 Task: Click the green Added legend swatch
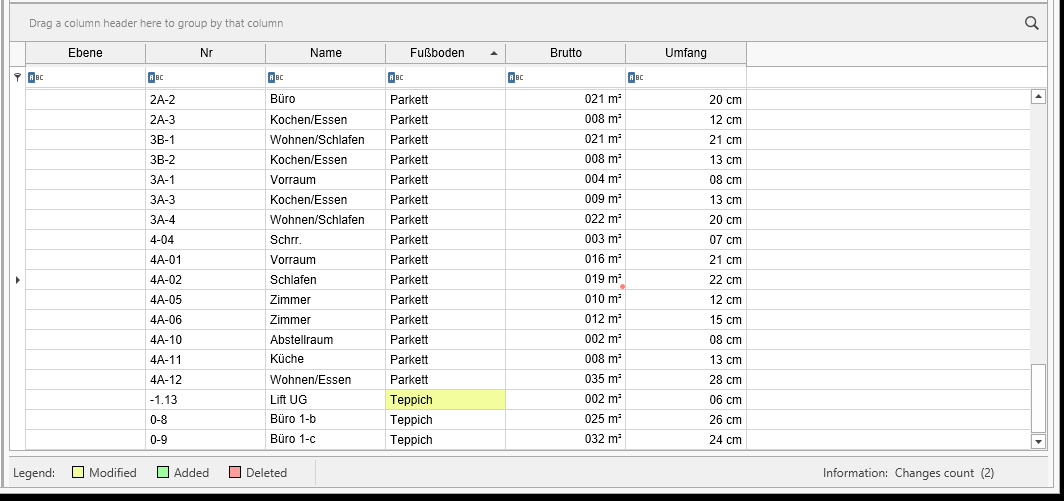coord(163,472)
